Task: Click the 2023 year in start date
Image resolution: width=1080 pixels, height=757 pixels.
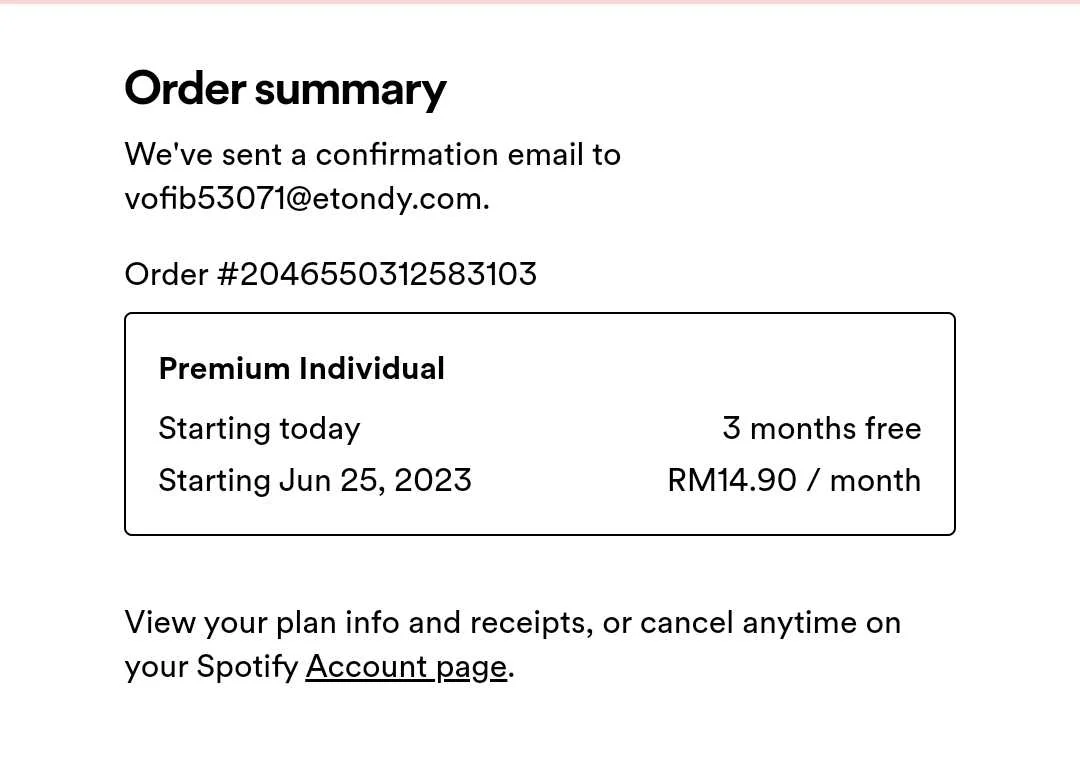Action: point(433,480)
